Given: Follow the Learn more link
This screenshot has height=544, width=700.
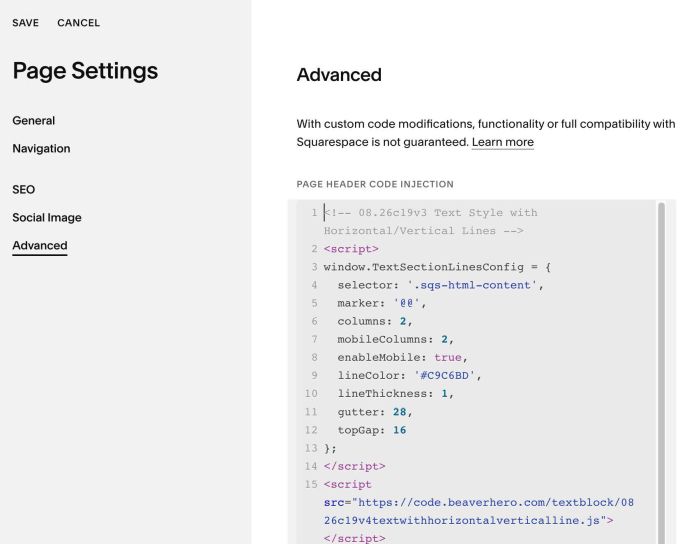Looking at the screenshot, I should click(503, 142).
